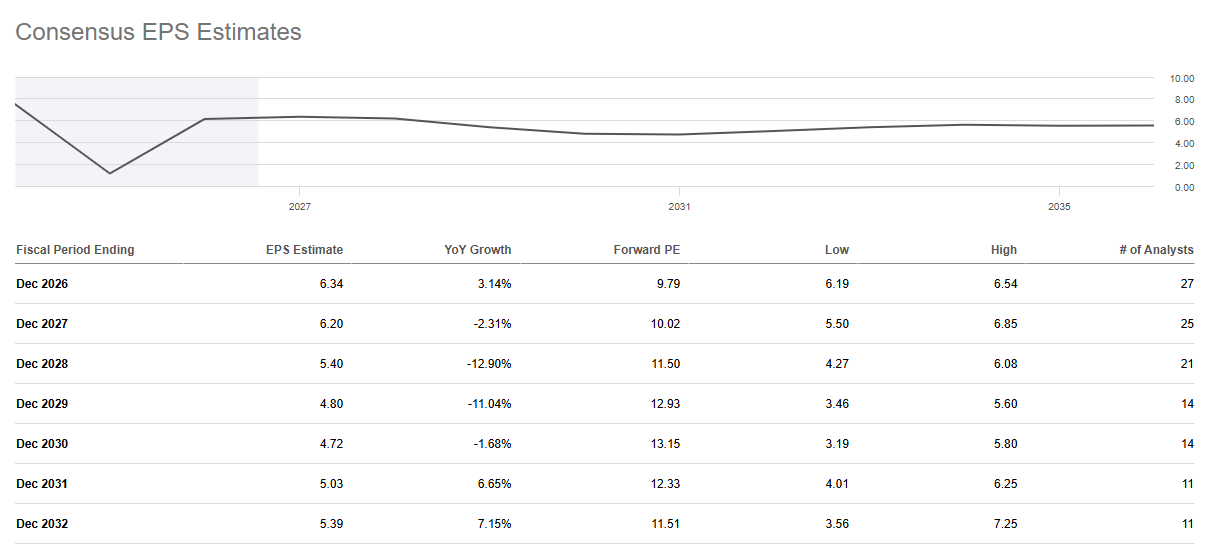Image resolution: width=1207 pixels, height=547 pixels.
Task: Click the Consensus EPS Estimates heading
Action: (x=158, y=32)
